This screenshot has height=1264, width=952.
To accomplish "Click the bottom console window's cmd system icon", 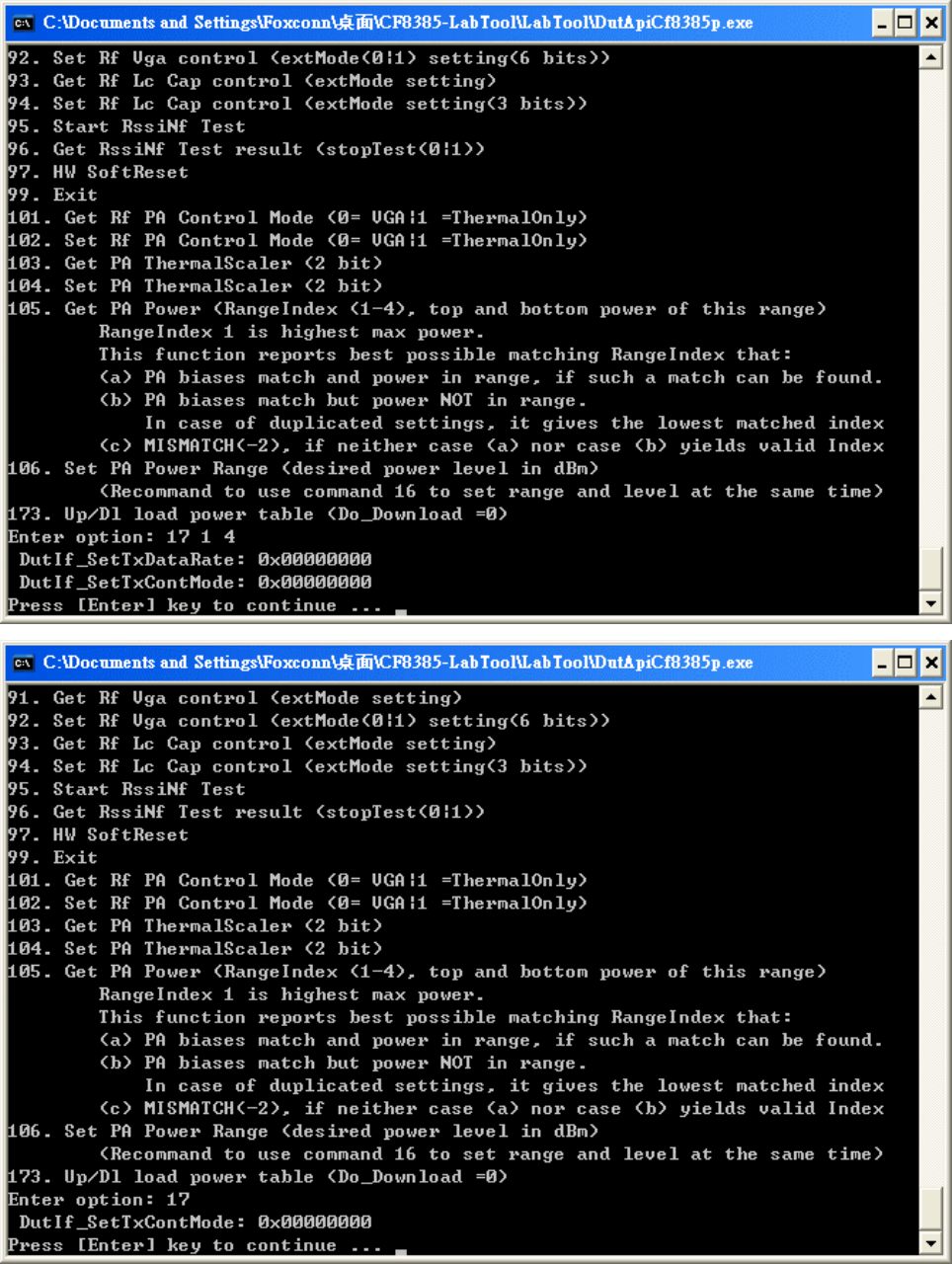I will (23, 663).
